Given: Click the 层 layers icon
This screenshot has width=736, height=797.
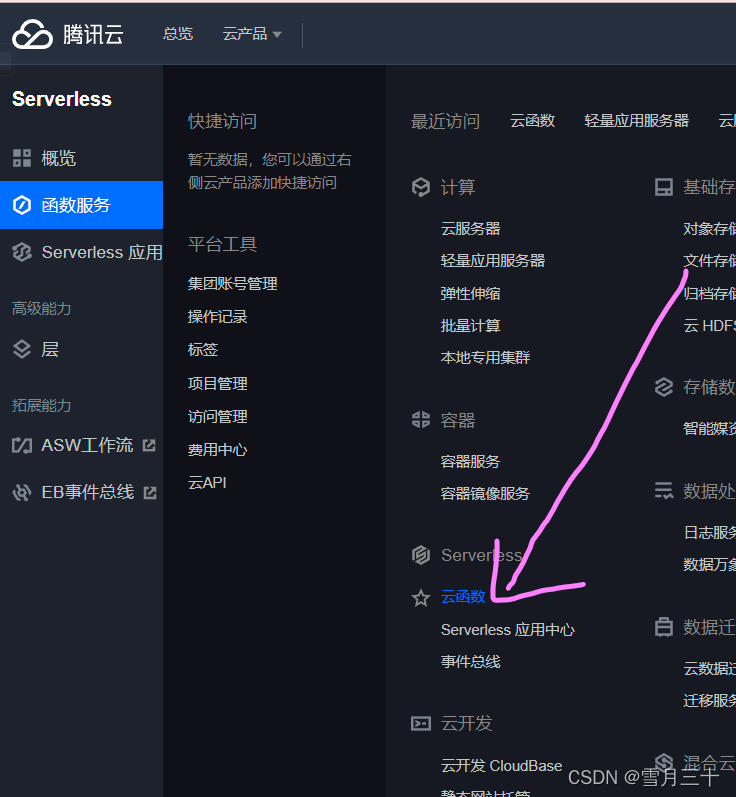Looking at the screenshot, I should [22, 350].
